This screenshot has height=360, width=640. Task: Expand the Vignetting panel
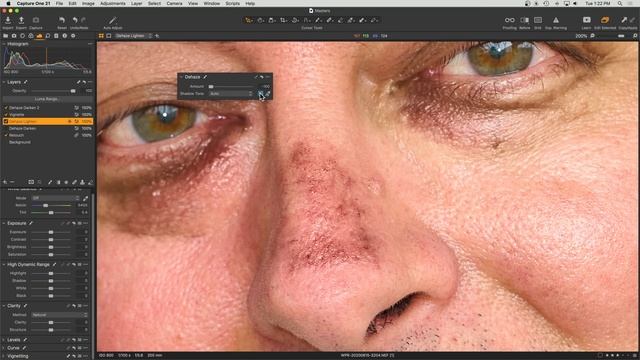click(4, 356)
